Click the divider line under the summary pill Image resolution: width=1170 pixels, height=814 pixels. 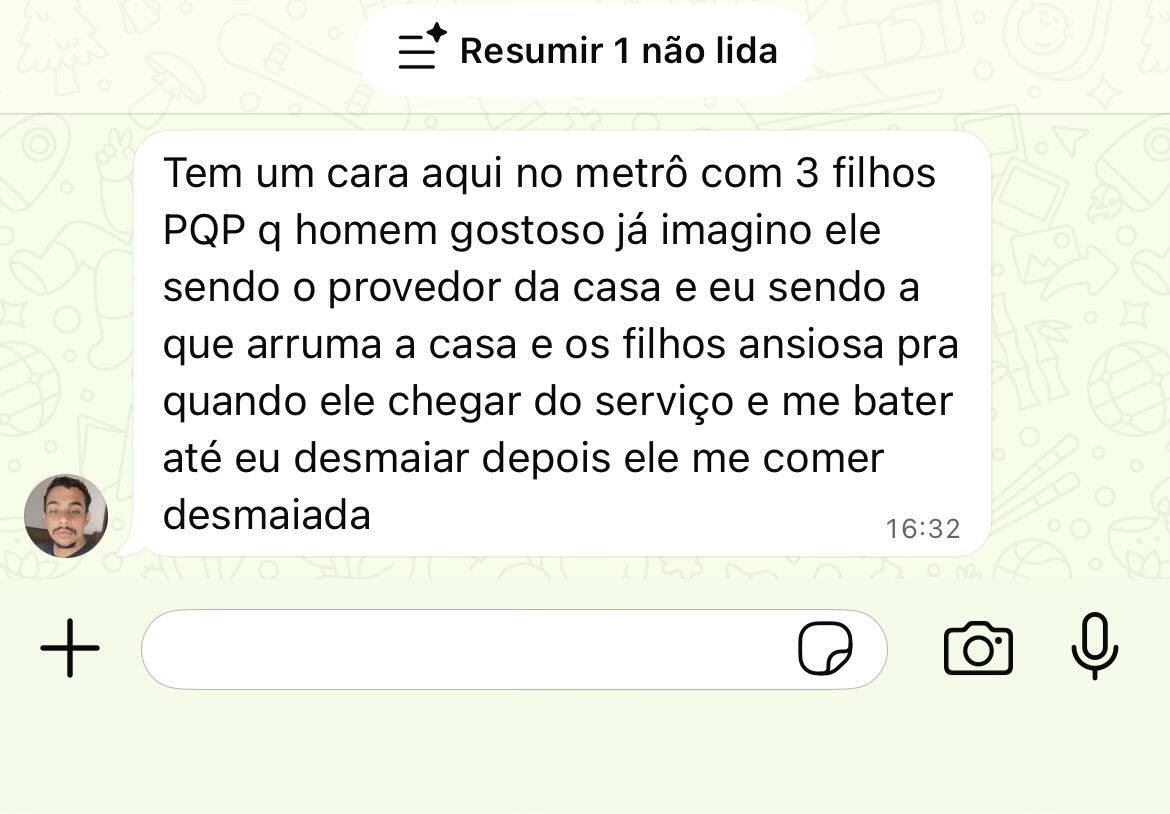pos(585,113)
